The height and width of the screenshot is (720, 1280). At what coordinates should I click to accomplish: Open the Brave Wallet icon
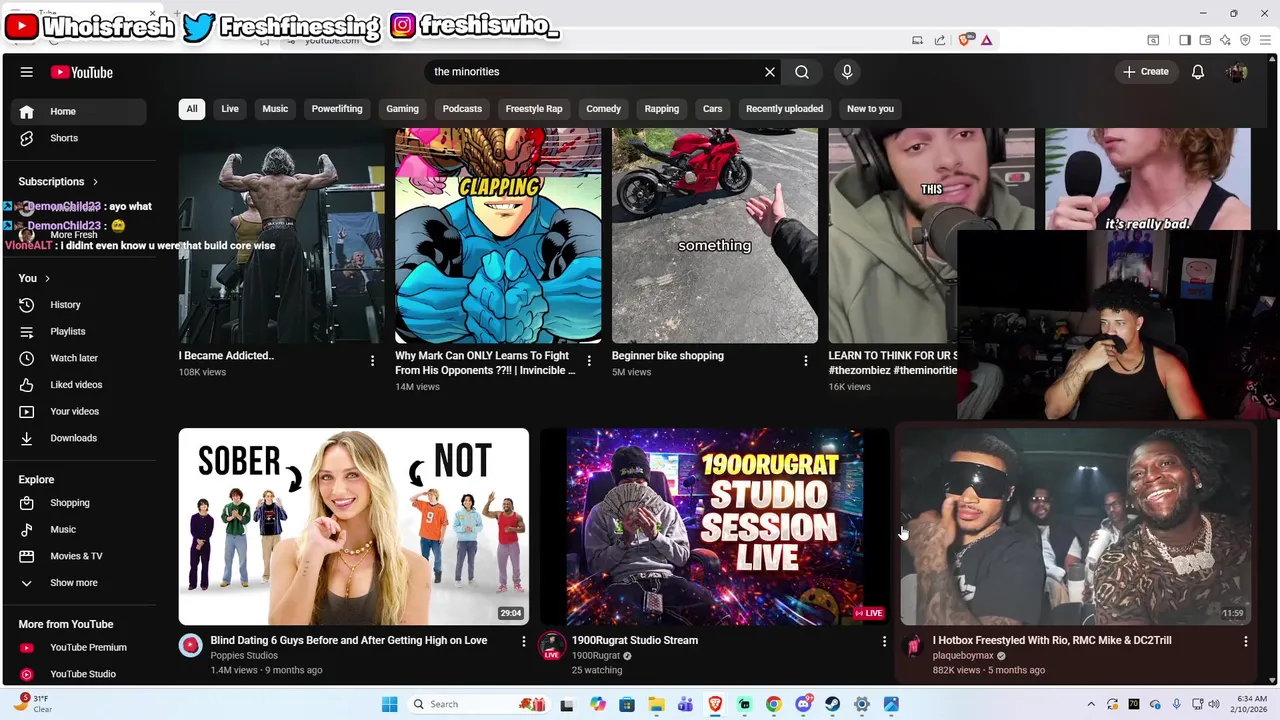click(1205, 40)
